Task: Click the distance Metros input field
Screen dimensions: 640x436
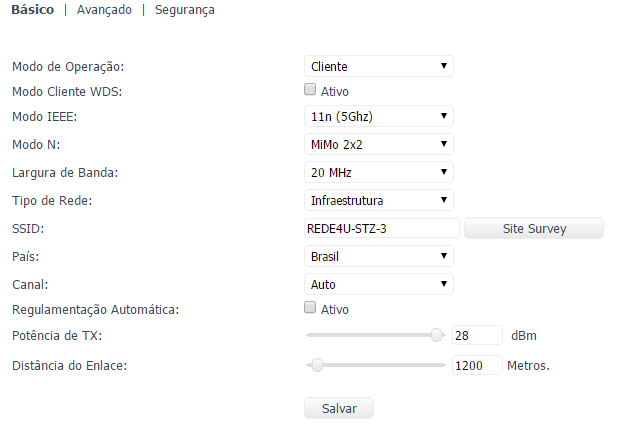Action: click(477, 365)
